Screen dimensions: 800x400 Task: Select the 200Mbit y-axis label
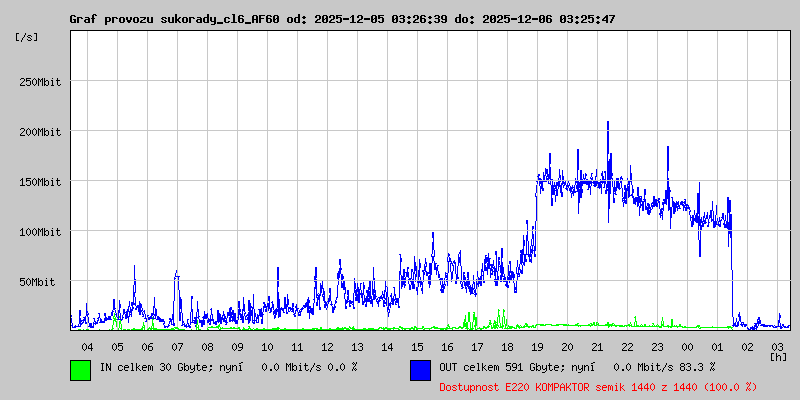coord(40,132)
